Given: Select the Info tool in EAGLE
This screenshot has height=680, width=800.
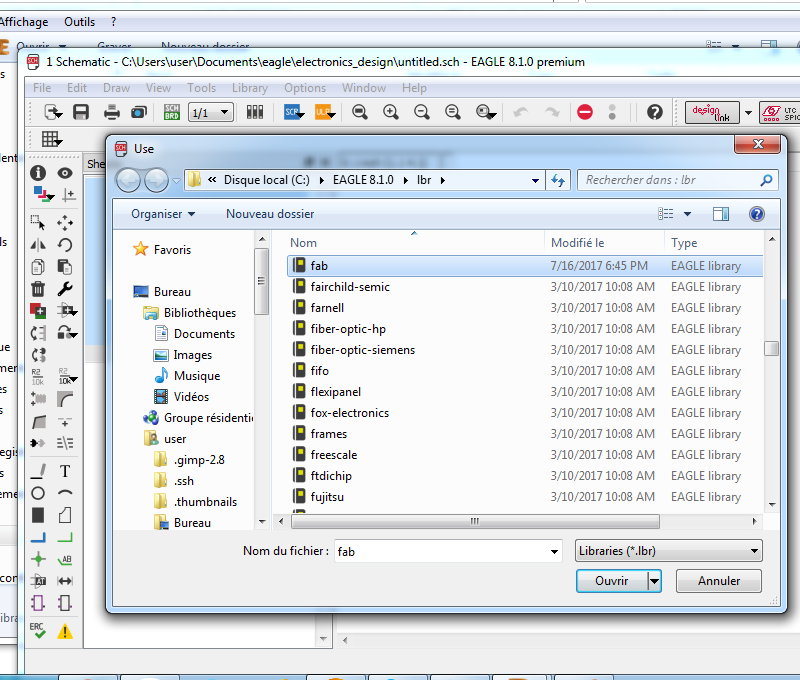Looking at the screenshot, I should tap(38, 173).
